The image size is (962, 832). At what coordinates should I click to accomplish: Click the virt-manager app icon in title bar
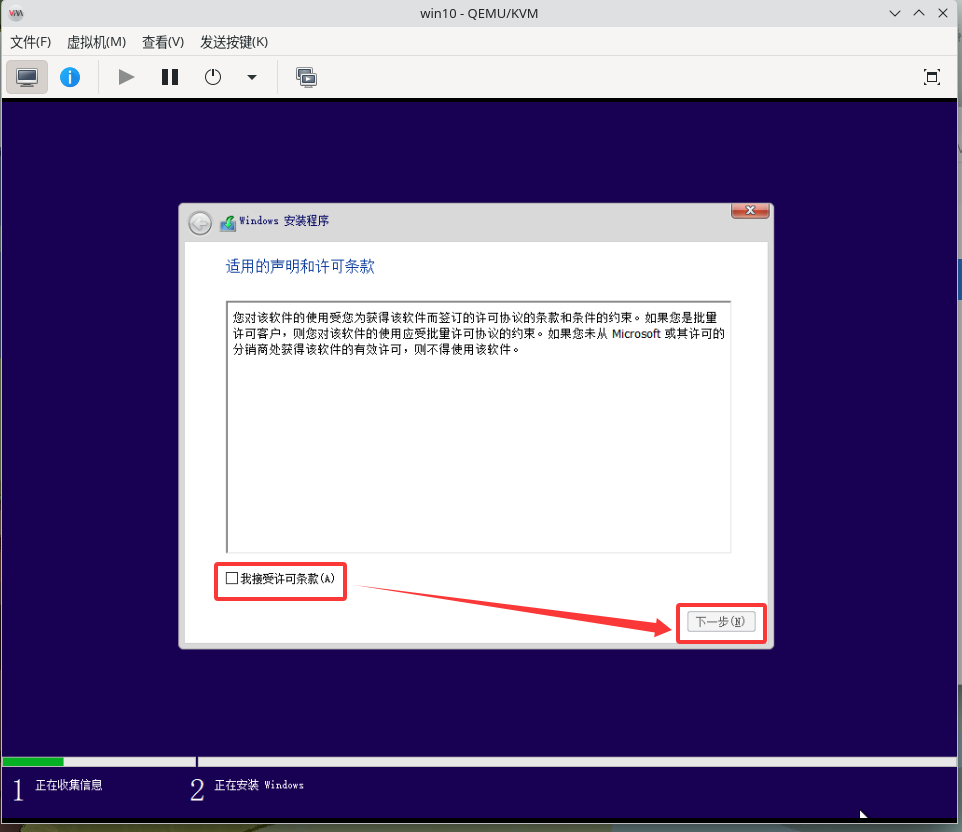click(x=17, y=13)
